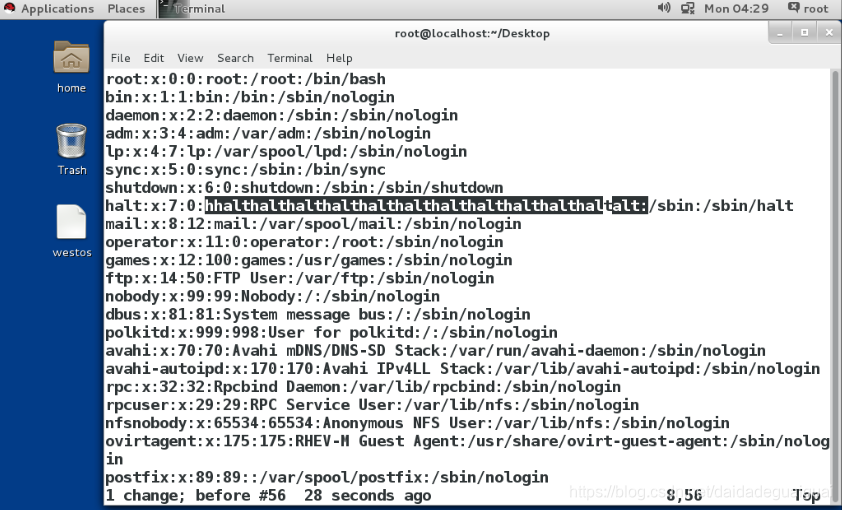The height and width of the screenshot is (510, 842).
Task: Click the volume speaker icon in the top panel
Action: coord(664,8)
